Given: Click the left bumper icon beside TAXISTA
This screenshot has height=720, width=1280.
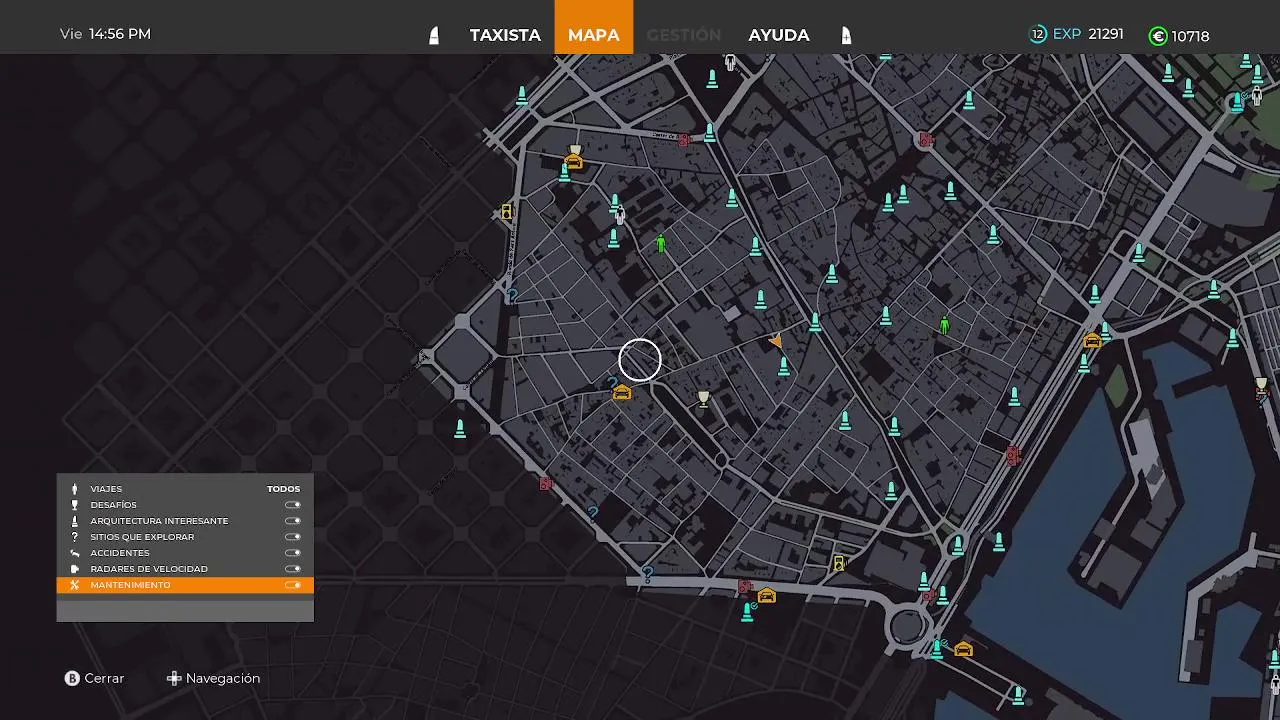Looking at the screenshot, I should [433, 36].
